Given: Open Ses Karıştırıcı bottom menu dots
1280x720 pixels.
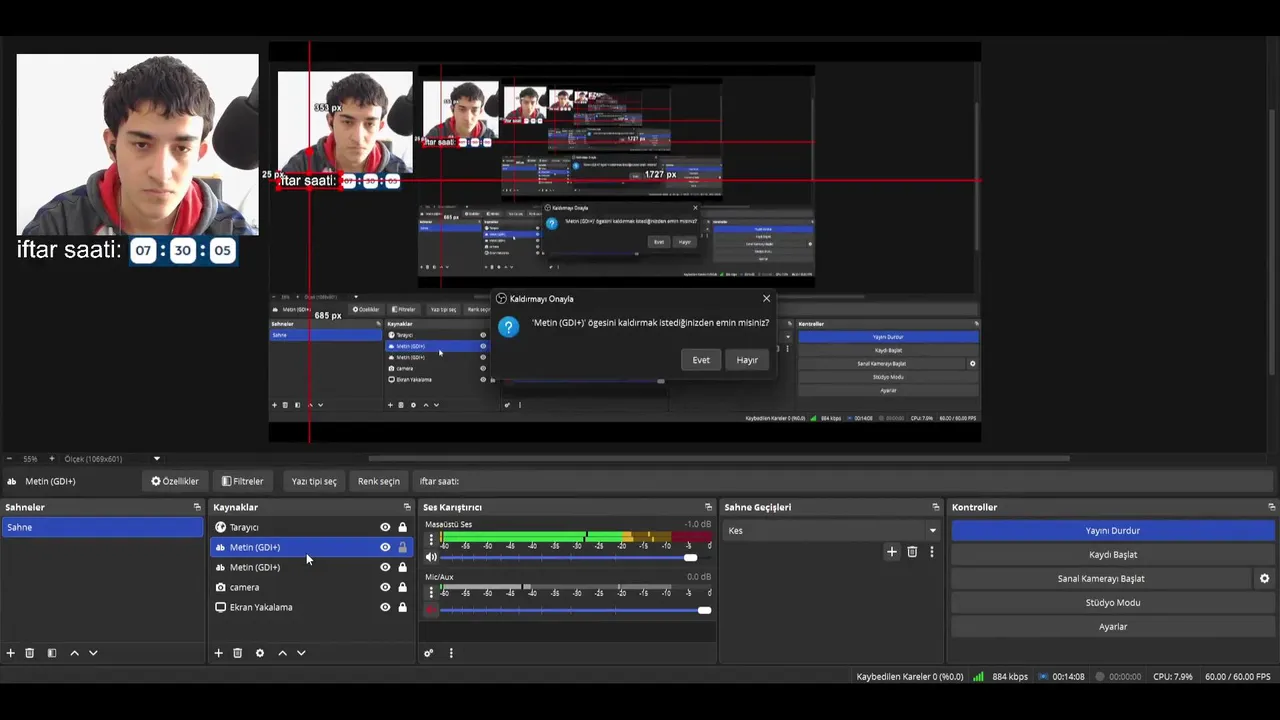Looking at the screenshot, I should [451, 653].
